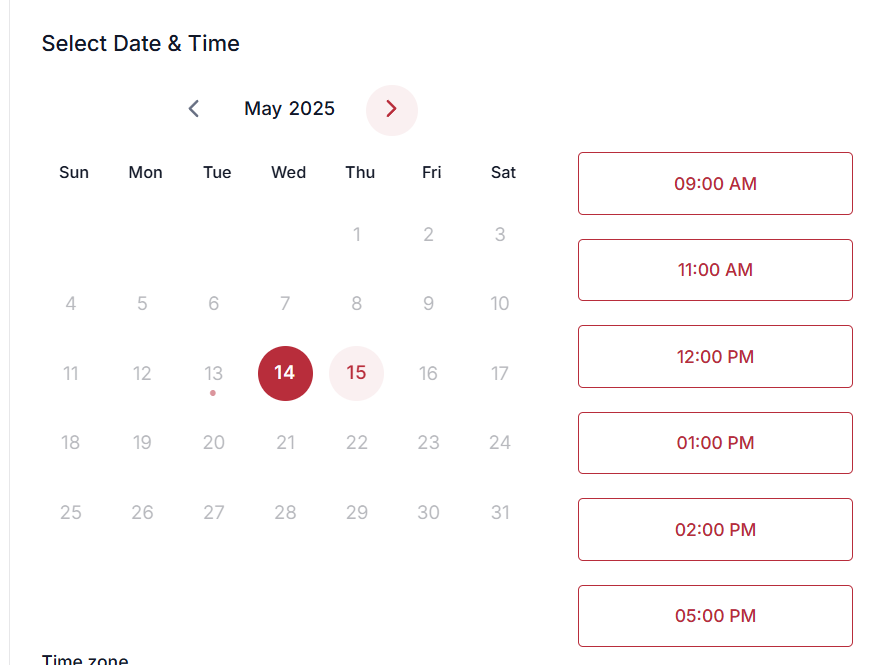Select the 09:00 AM time slot

click(x=715, y=183)
